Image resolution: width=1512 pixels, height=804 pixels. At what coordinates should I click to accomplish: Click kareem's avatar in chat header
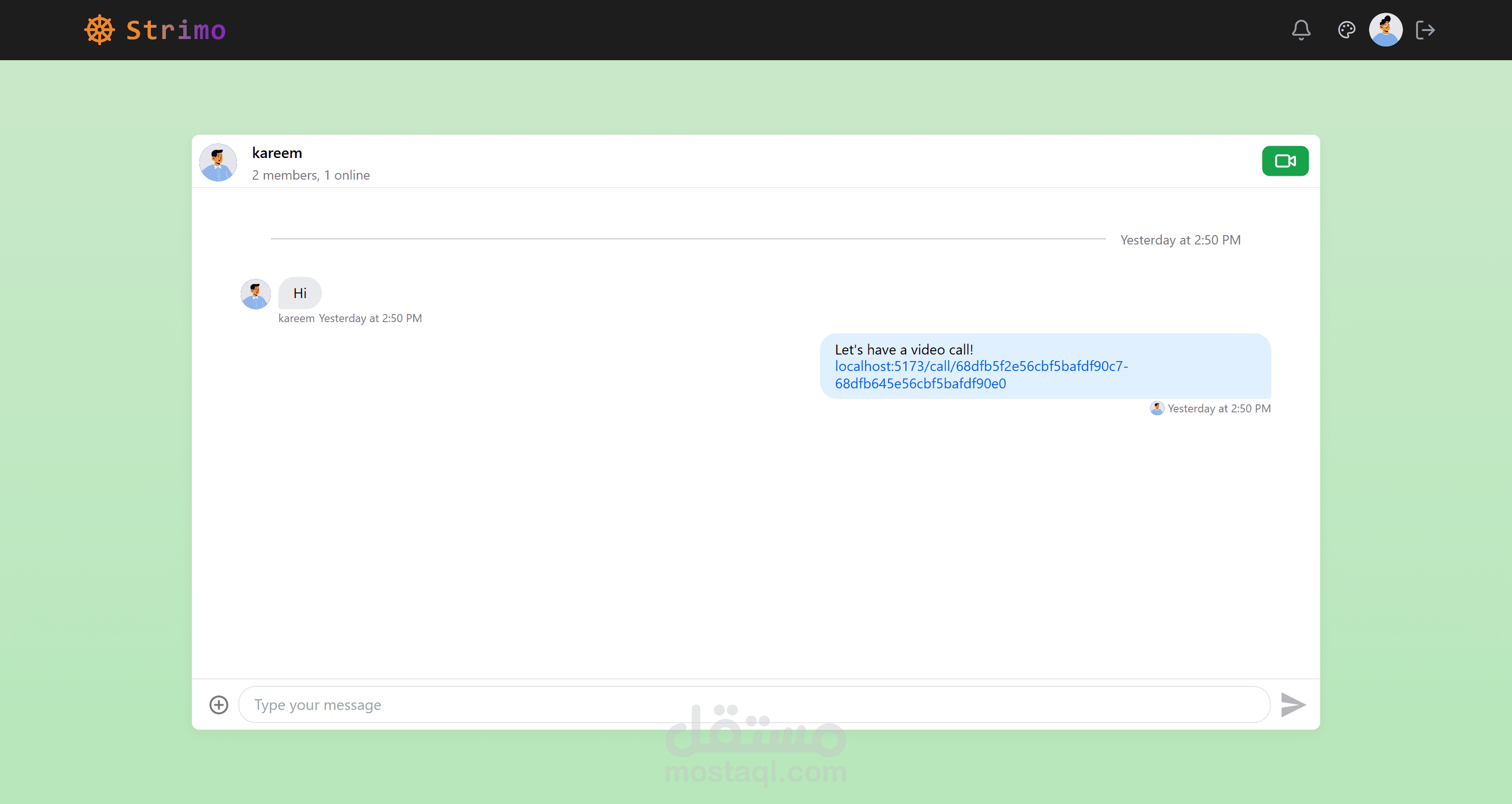point(218,162)
